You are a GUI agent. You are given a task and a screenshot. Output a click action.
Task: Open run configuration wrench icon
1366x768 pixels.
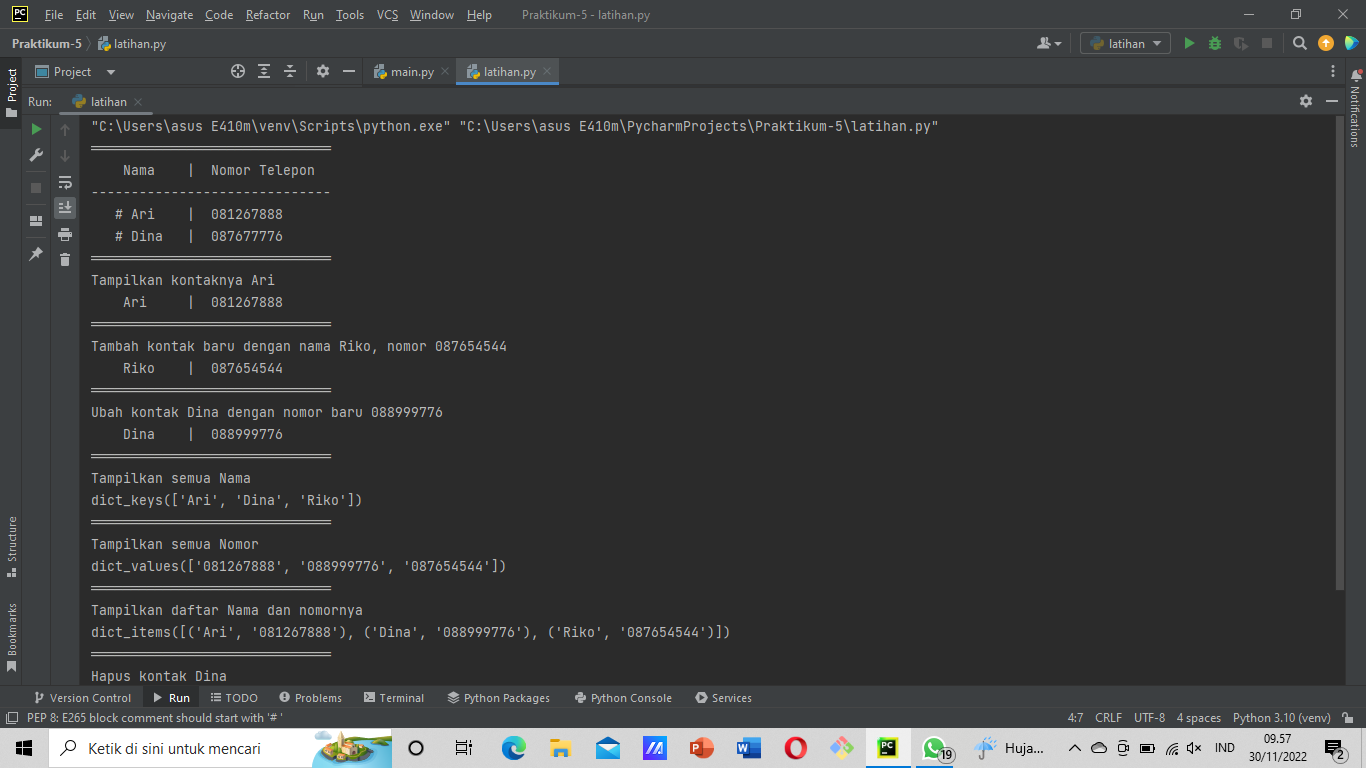[x=36, y=155]
